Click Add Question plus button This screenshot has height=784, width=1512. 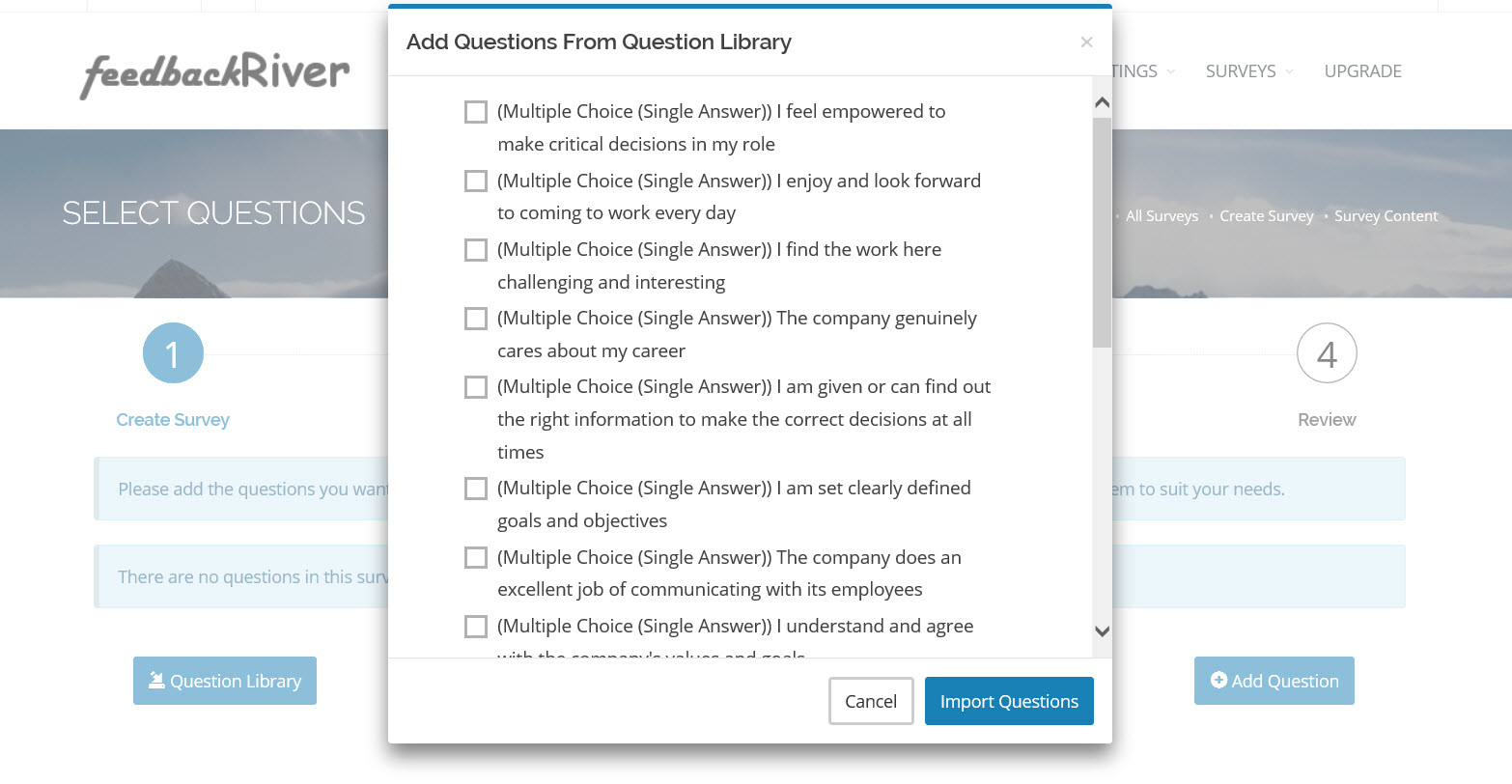(1274, 681)
